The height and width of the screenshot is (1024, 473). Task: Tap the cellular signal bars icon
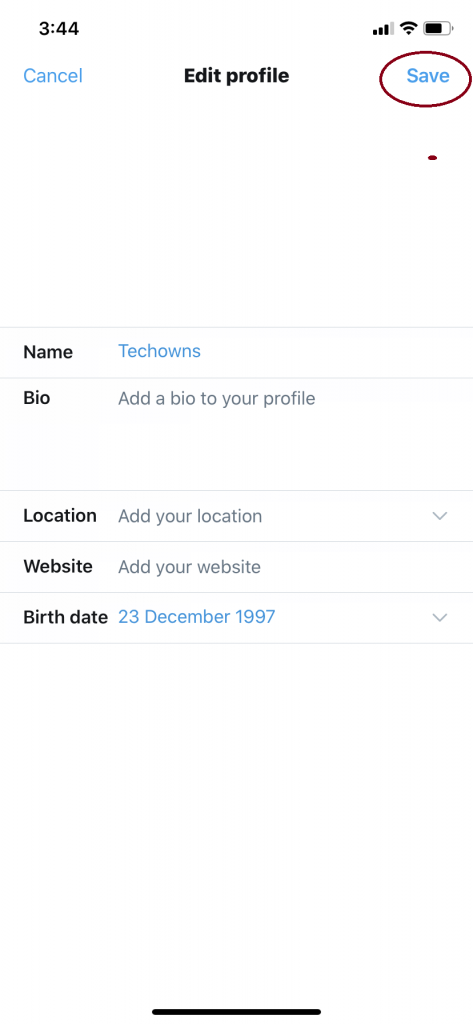[x=383, y=29]
